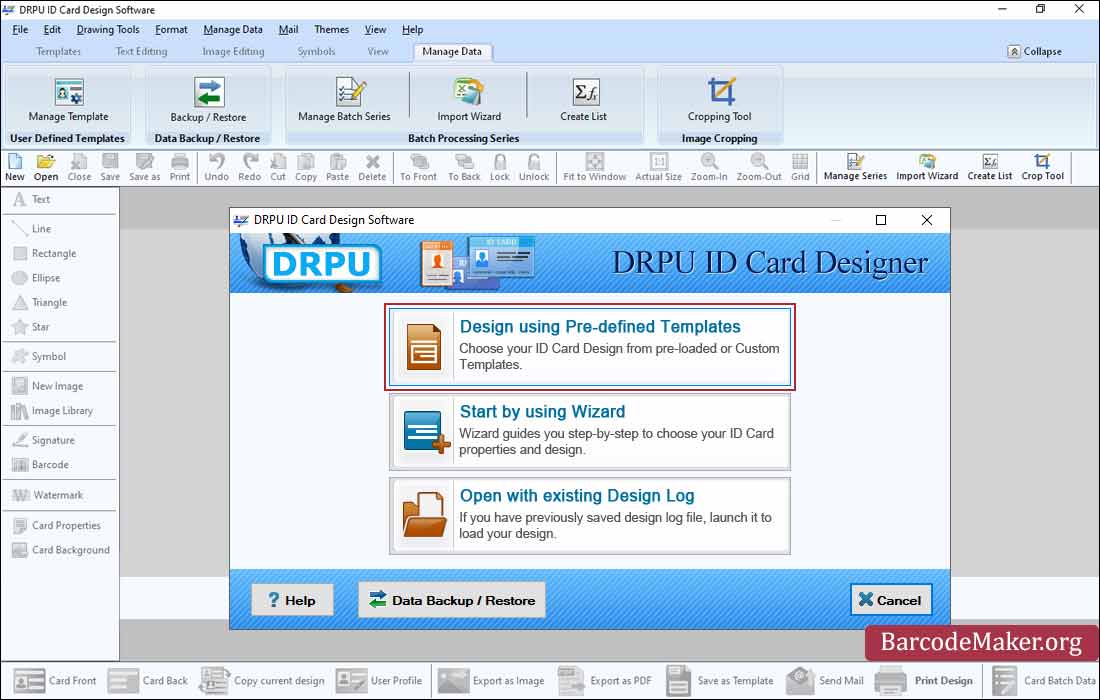Switch to the Templates ribbon tab
The image size is (1100, 700).
(58, 51)
